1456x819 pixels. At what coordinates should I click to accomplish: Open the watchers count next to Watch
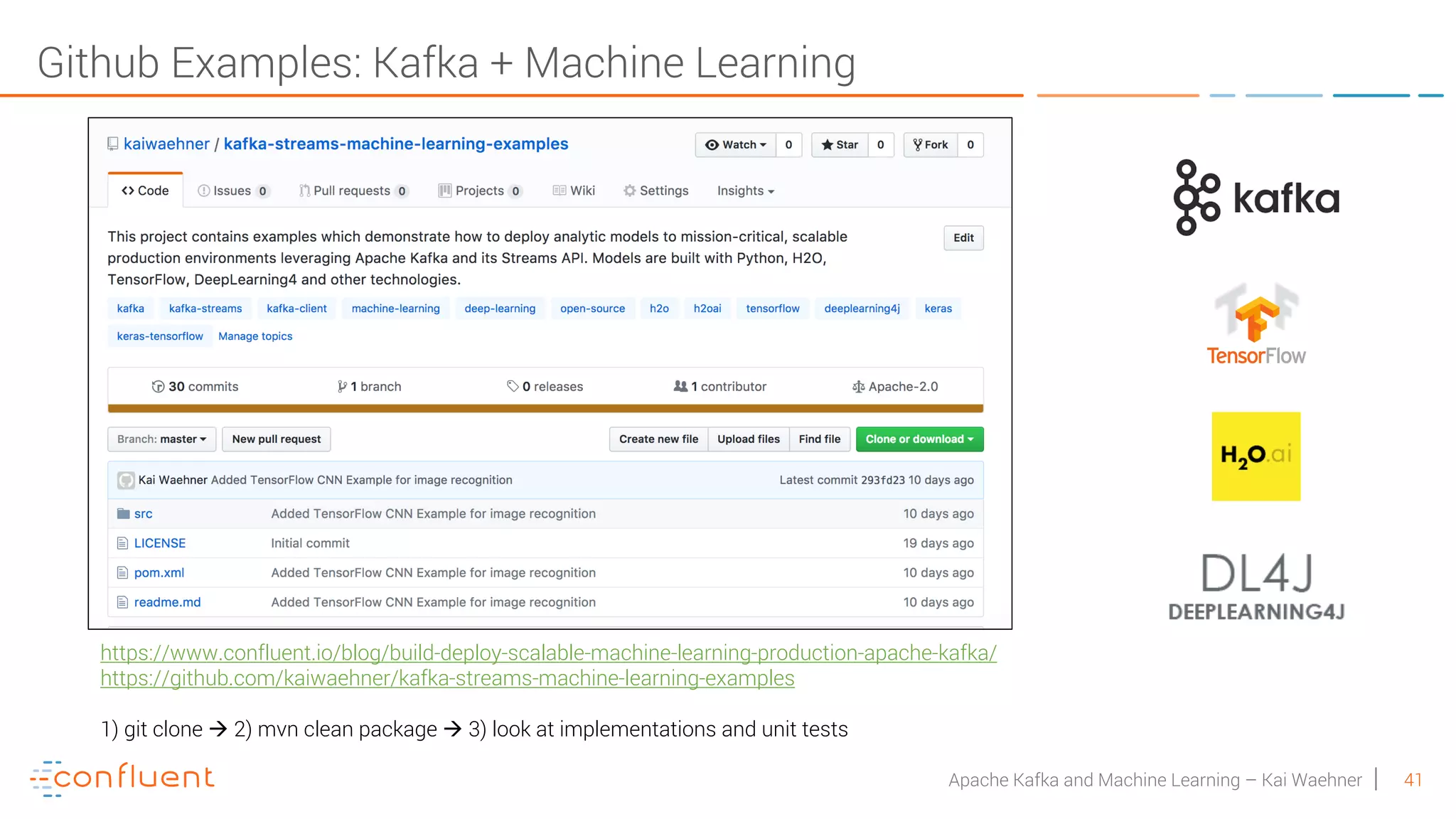788,145
